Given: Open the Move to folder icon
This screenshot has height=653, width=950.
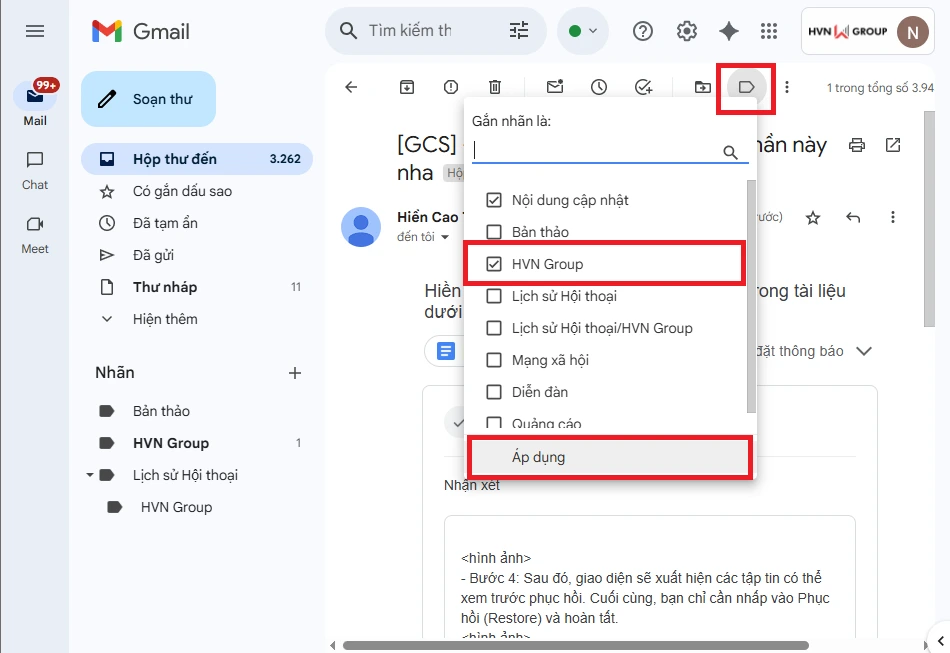Looking at the screenshot, I should tap(703, 87).
